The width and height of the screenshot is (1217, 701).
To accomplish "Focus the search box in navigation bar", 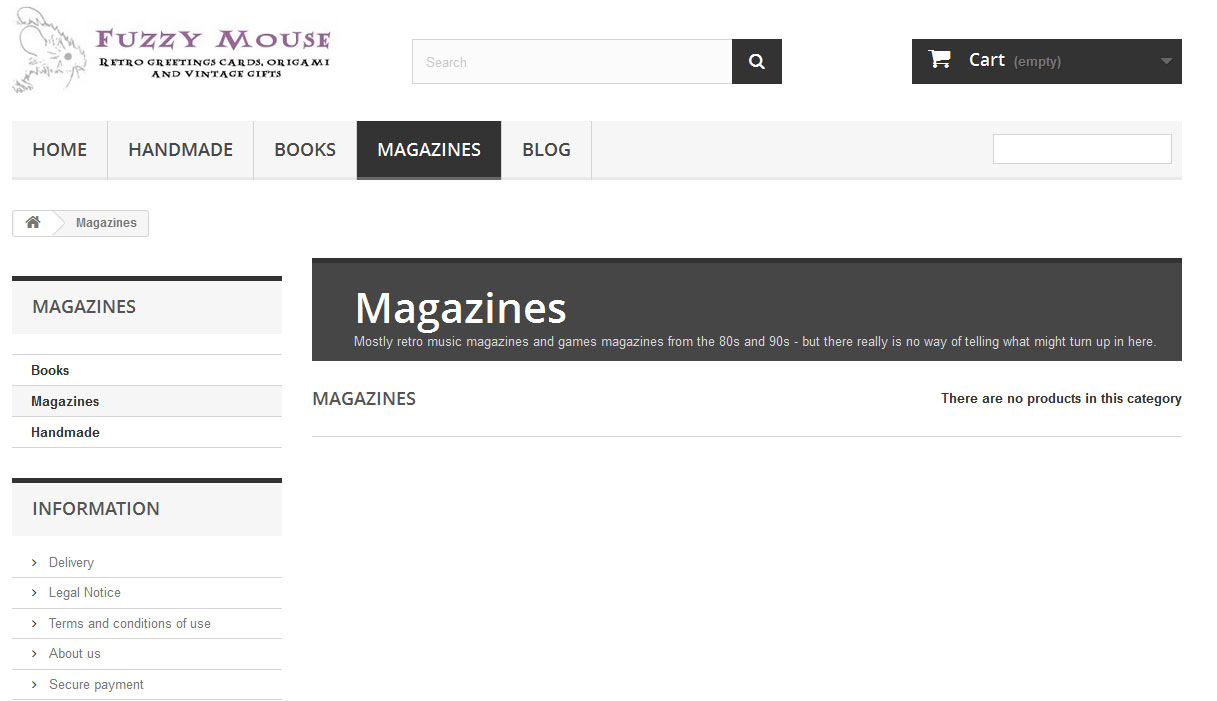I will pyautogui.click(x=1082, y=149).
